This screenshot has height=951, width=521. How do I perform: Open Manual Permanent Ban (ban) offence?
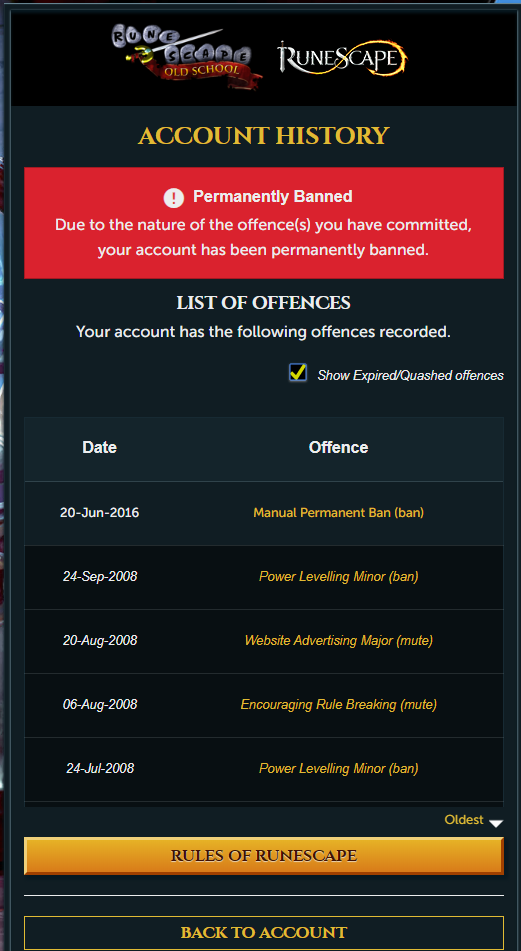[x=338, y=512]
